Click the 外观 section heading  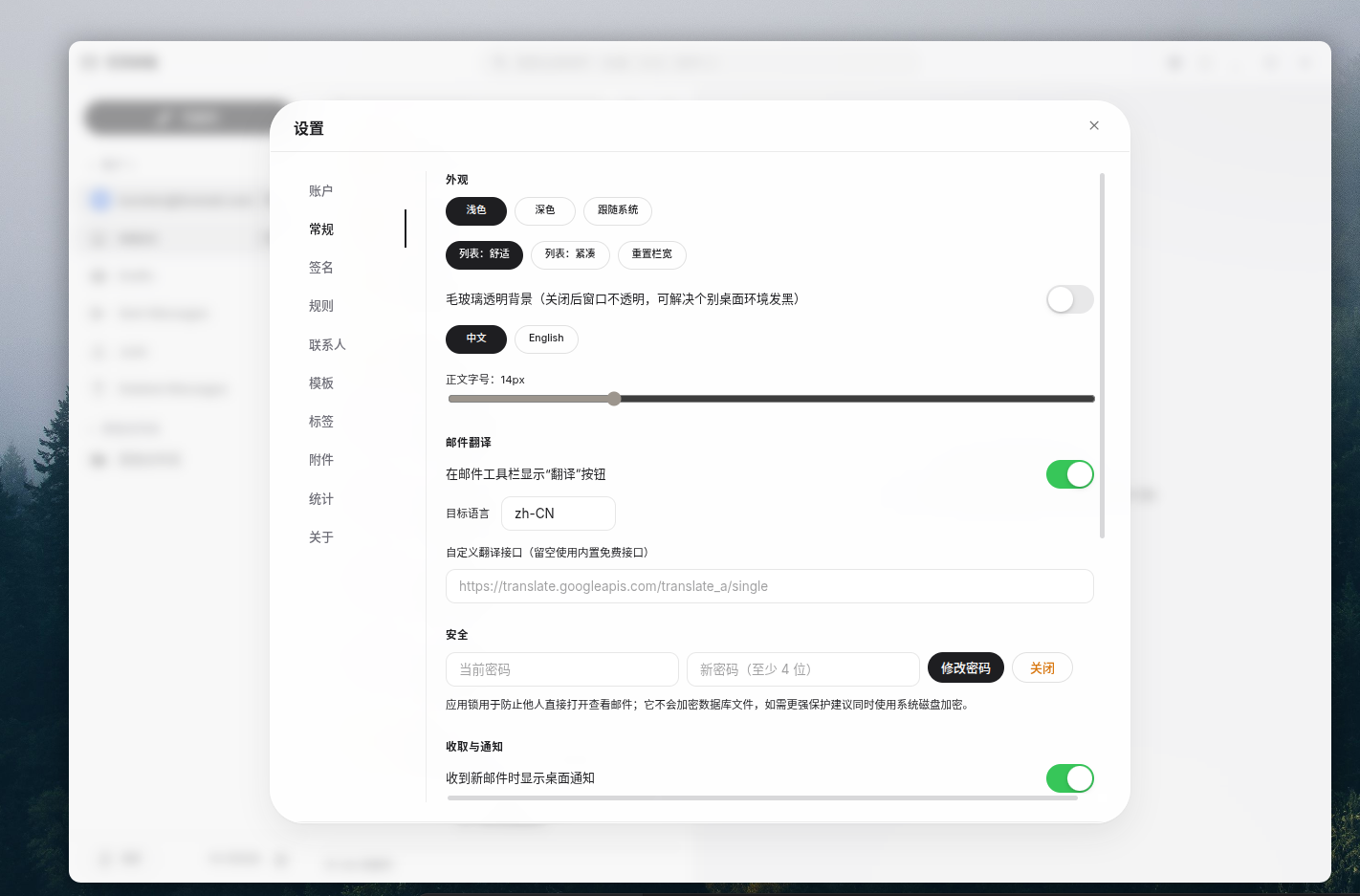tap(457, 180)
